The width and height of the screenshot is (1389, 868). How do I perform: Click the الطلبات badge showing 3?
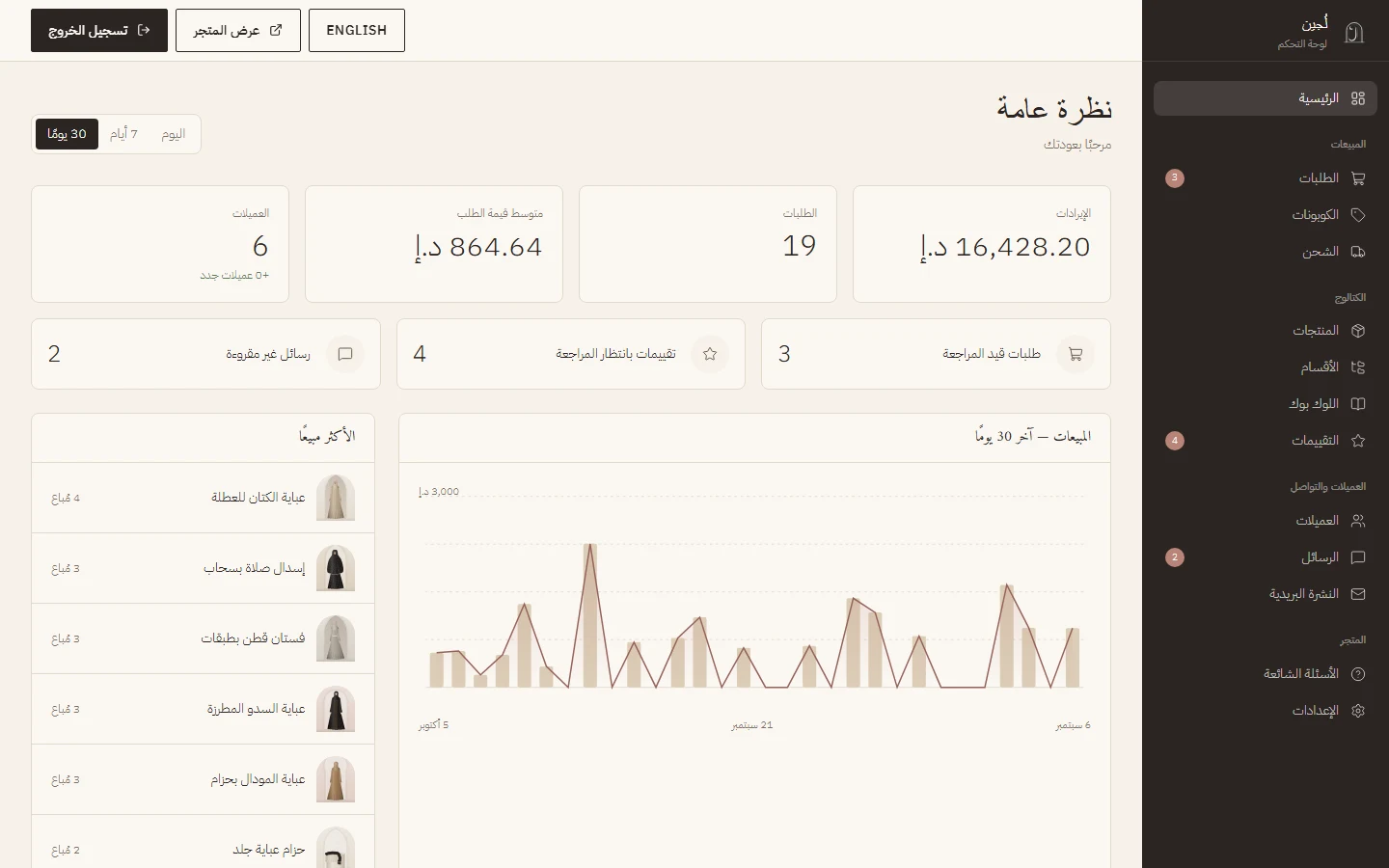pyautogui.click(x=1174, y=178)
